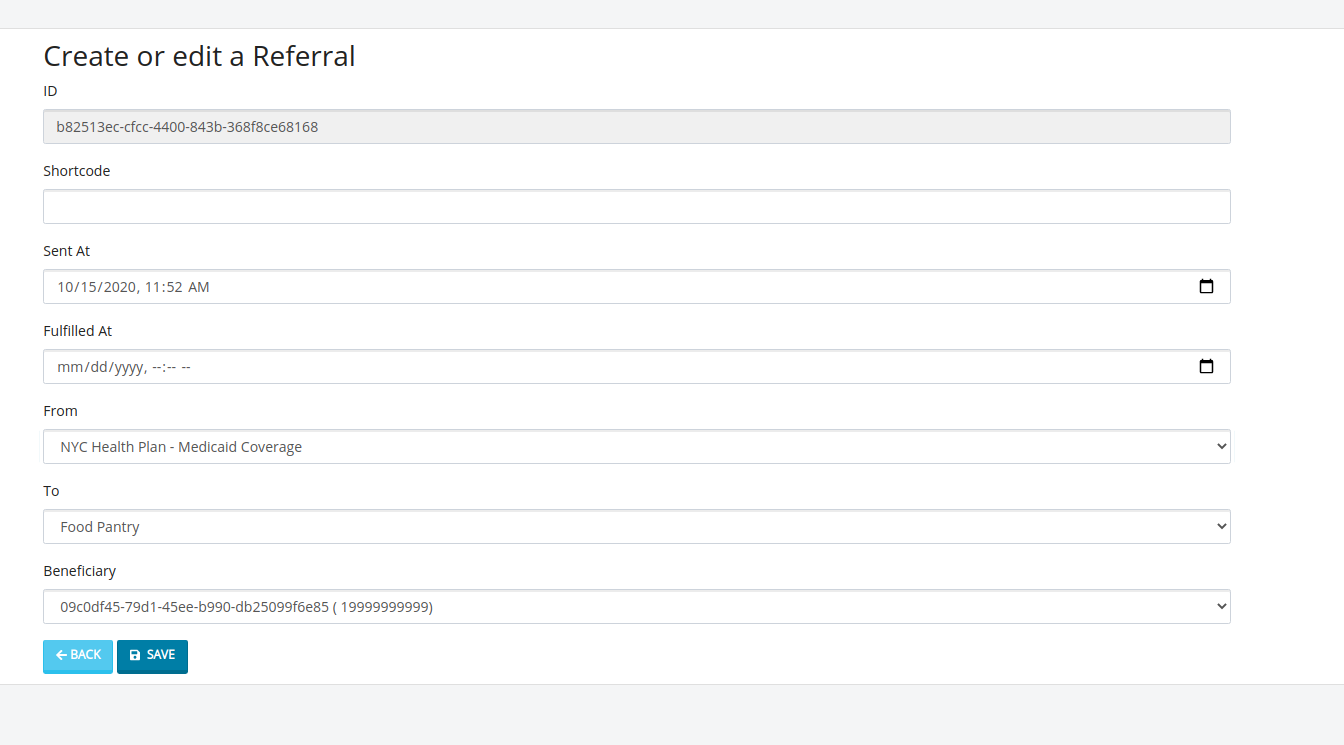Open the From dropdown
1344x745 pixels.
(636, 446)
